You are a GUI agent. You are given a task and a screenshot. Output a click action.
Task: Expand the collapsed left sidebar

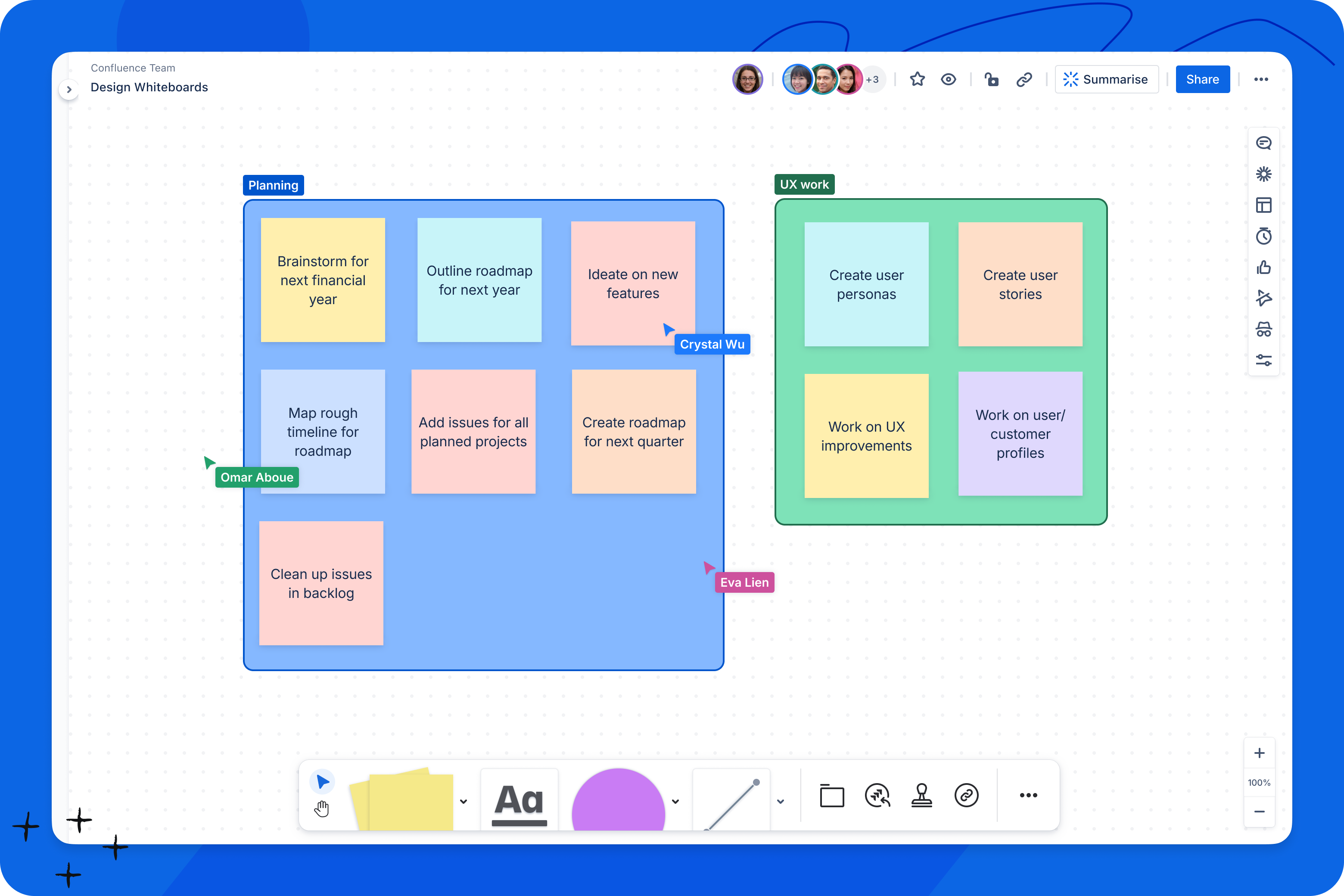(x=69, y=90)
